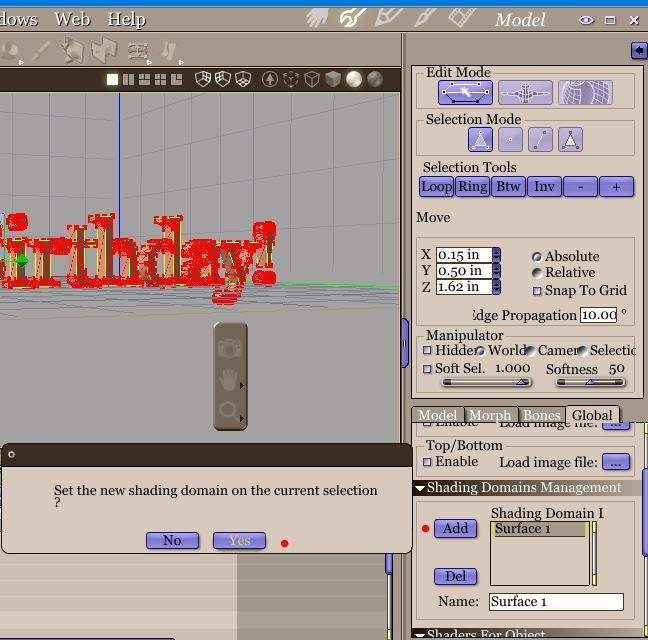Choose polygon edit mode button
Viewport: 648px width, 640px height.
(465, 92)
